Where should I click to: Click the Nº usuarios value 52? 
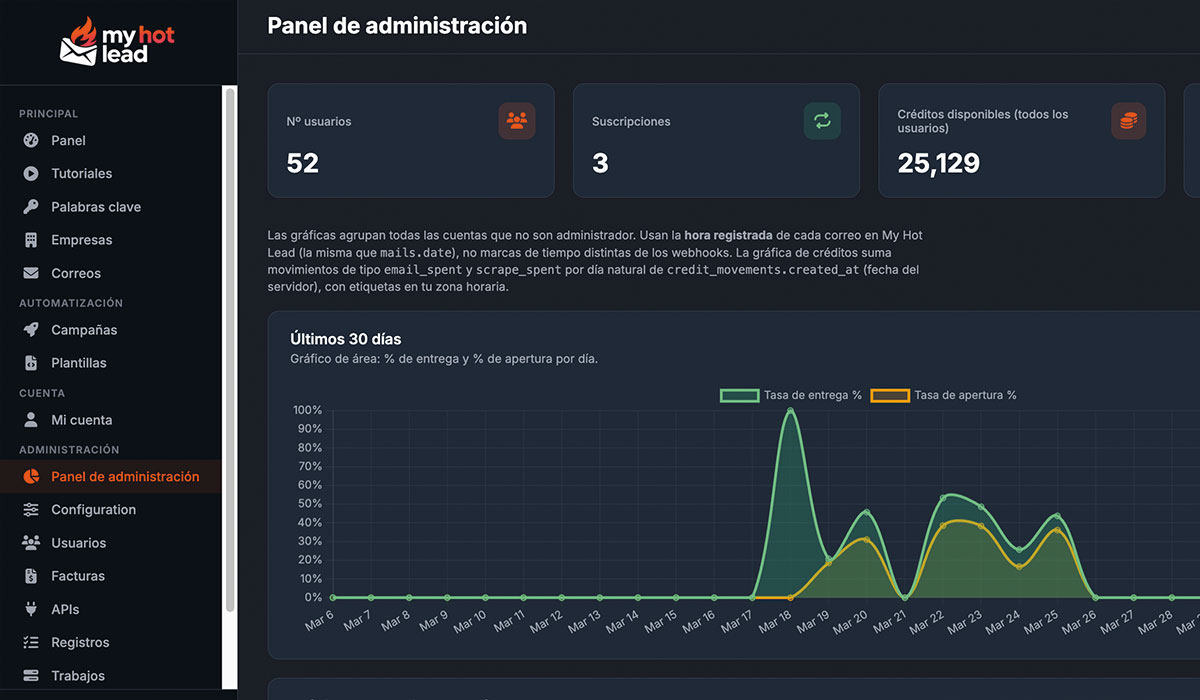coord(303,163)
